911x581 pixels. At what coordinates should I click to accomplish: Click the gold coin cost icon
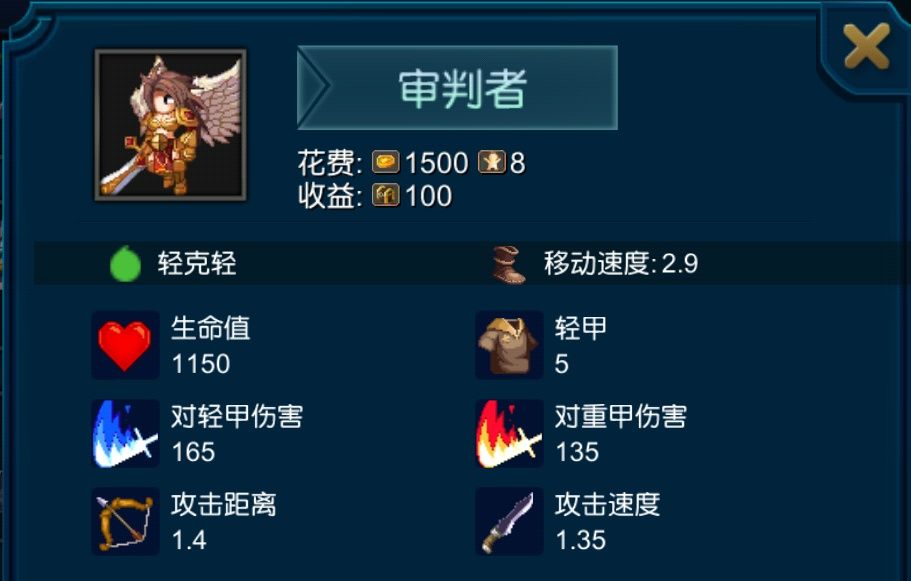click(x=386, y=162)
